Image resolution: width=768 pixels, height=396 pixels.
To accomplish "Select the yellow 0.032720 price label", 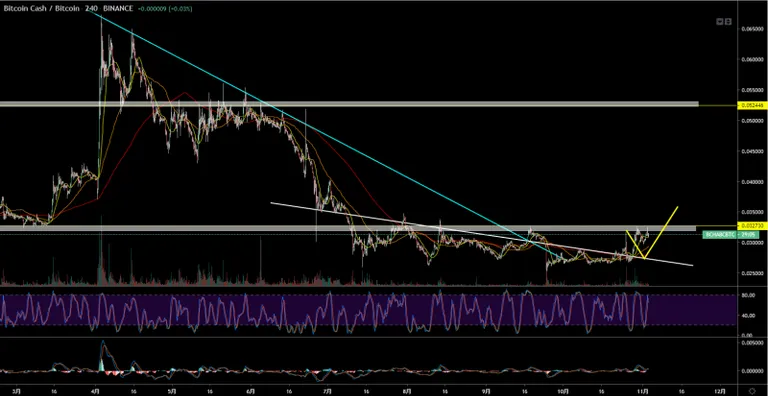I will pyautogui.click(x=752, y=225).
